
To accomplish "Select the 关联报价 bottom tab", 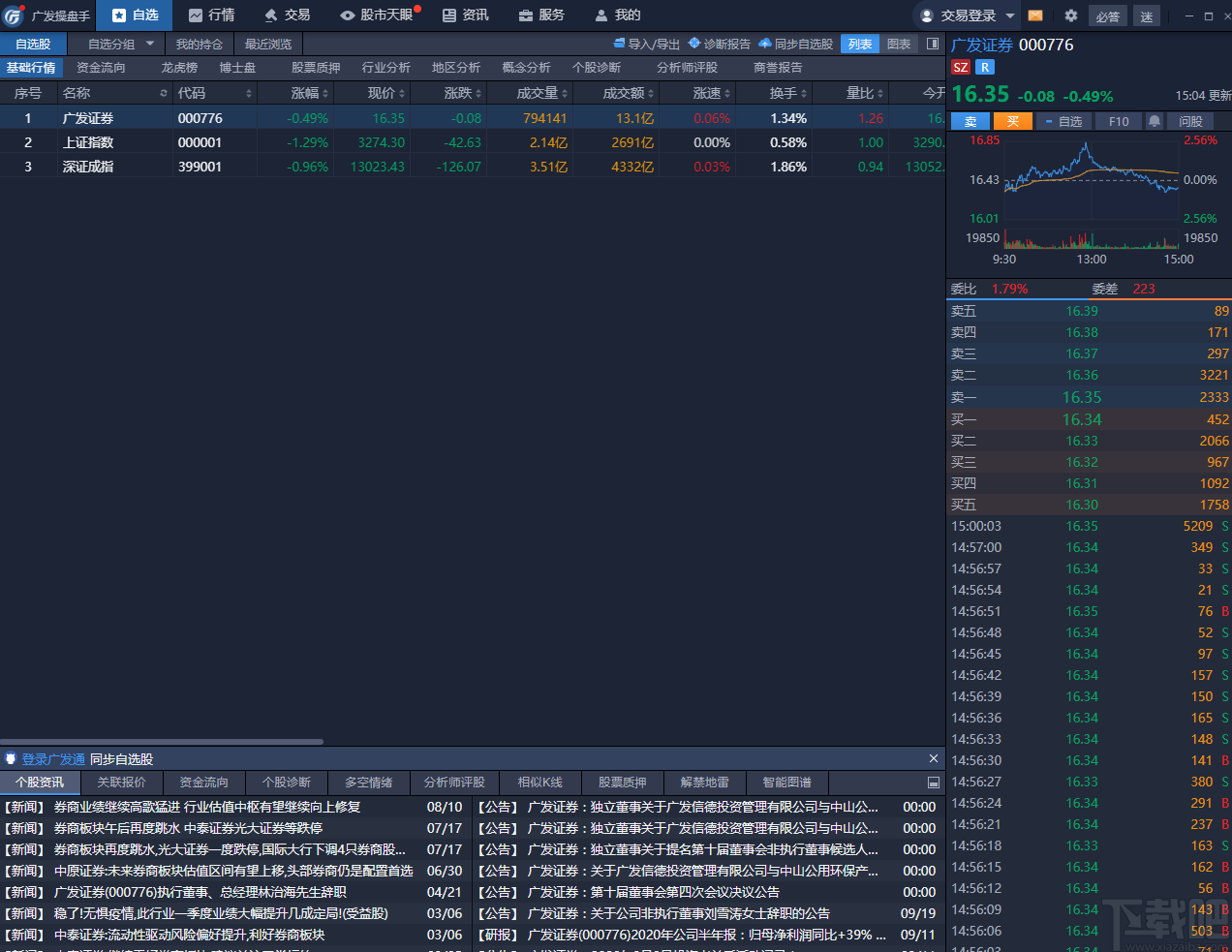I will (x=122, y=783).
